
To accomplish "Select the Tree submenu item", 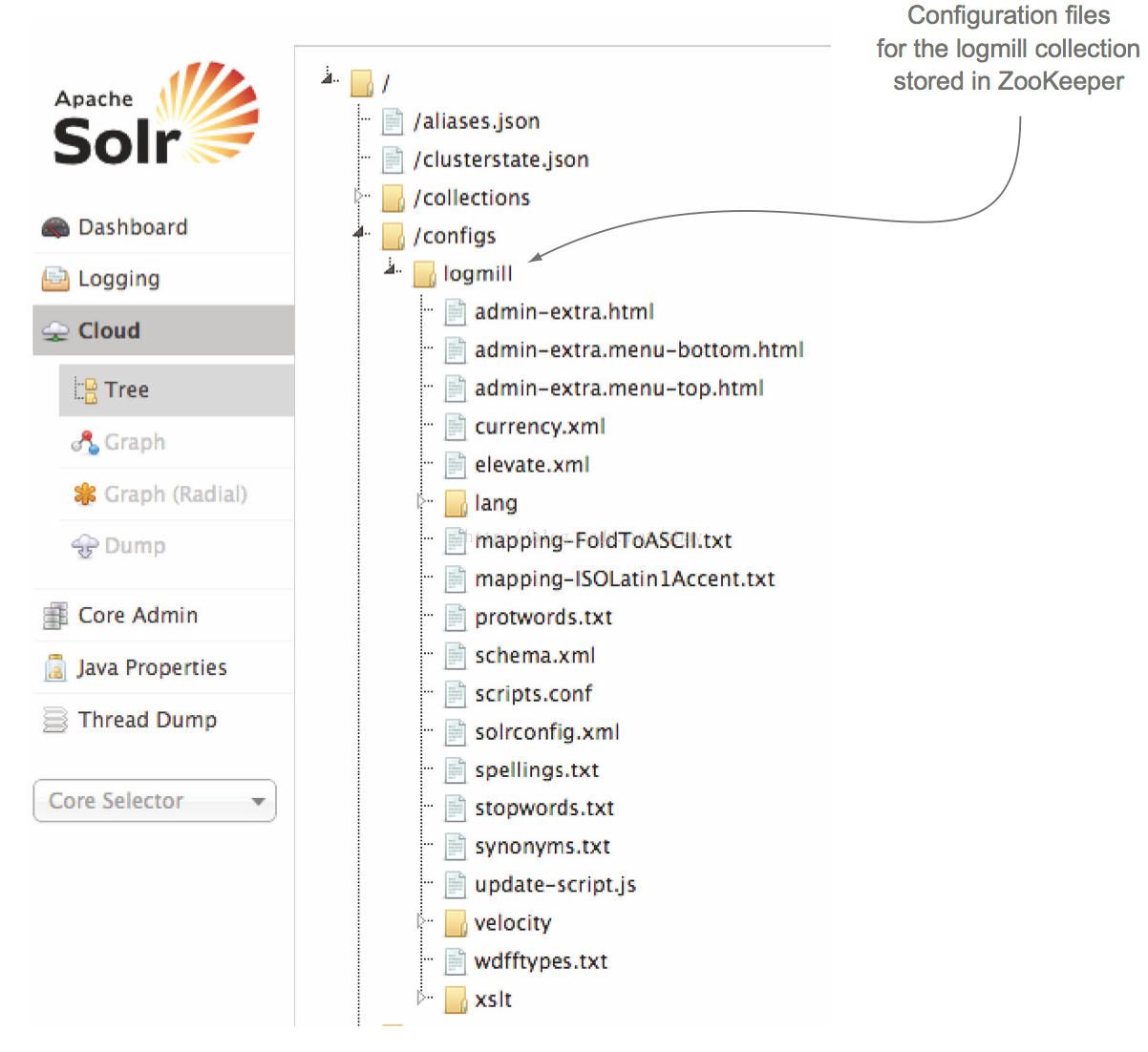I will (x=177, y=389).
